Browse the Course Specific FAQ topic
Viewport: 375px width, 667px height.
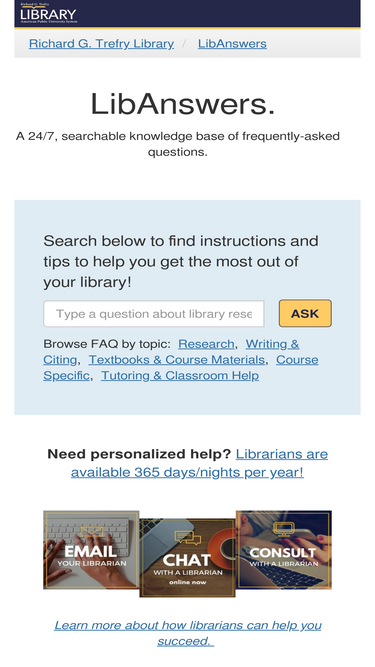tap(181, 368)
